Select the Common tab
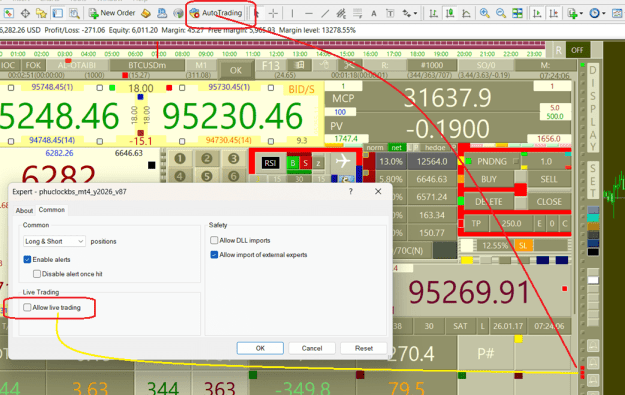 click(52, 210)
